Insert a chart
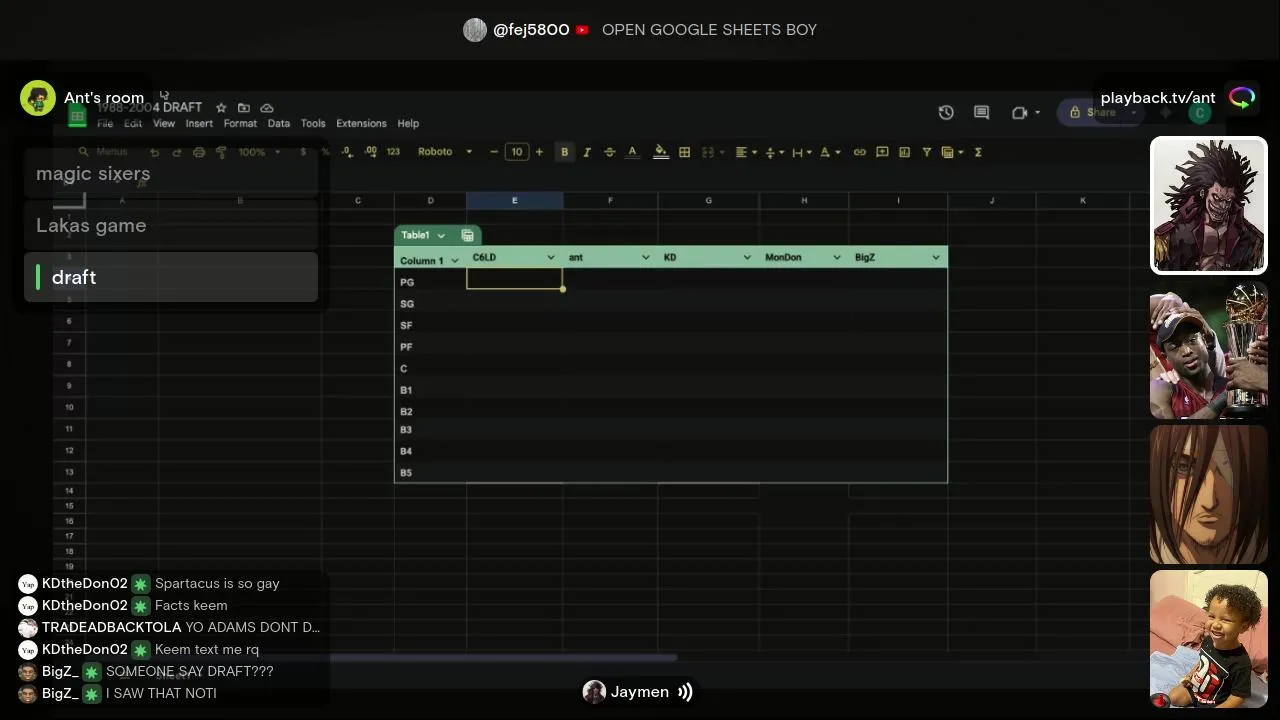The image size is (1280, 720). click(904, 152)
